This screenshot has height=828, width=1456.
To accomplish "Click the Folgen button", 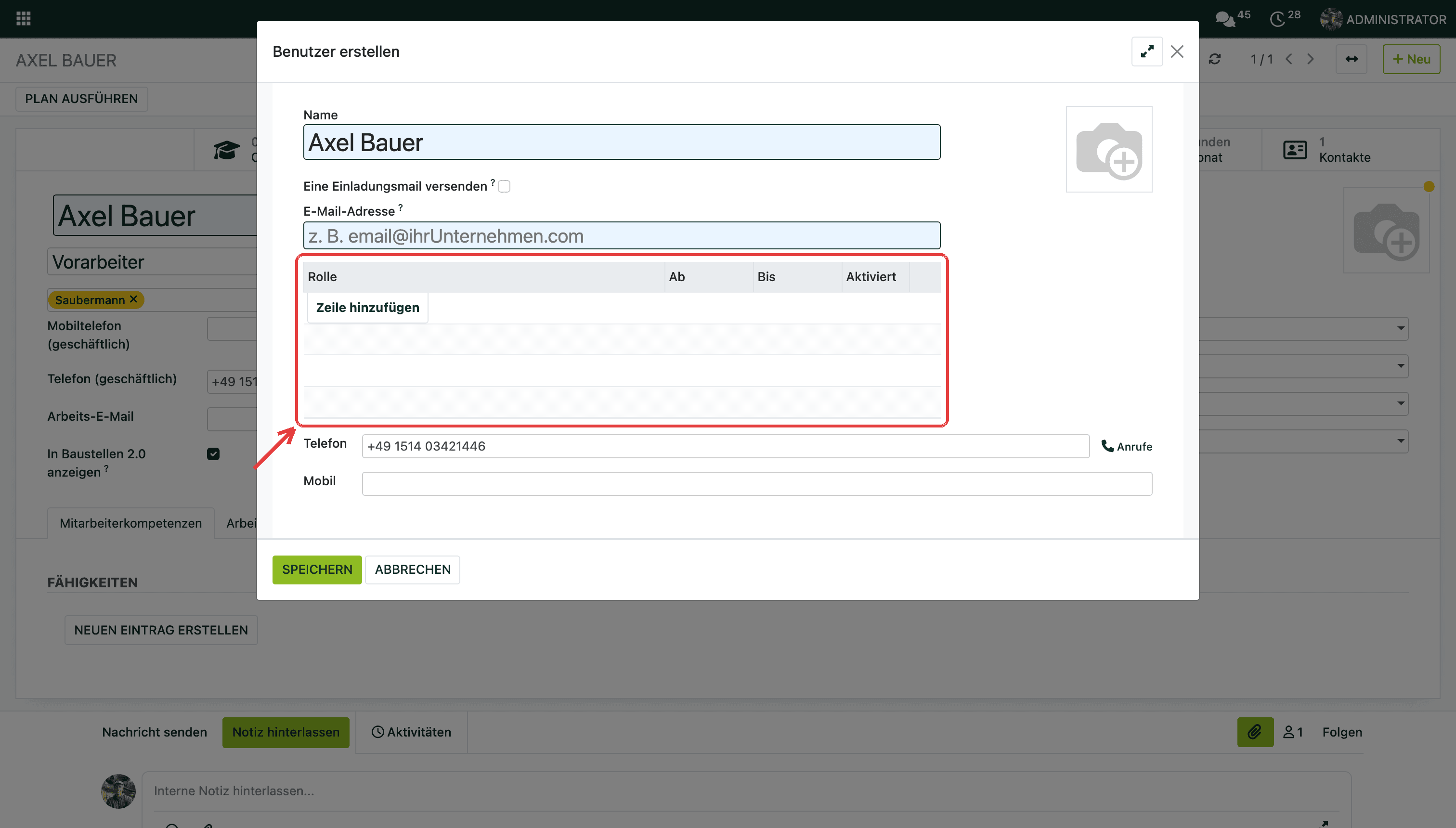I will pyautogui.click(x=1342, y=733).
